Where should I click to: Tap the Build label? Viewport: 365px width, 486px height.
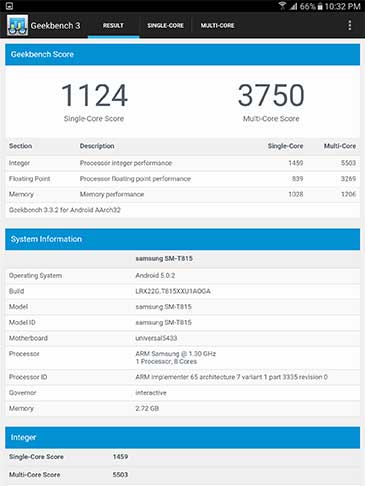pos(16,291)
